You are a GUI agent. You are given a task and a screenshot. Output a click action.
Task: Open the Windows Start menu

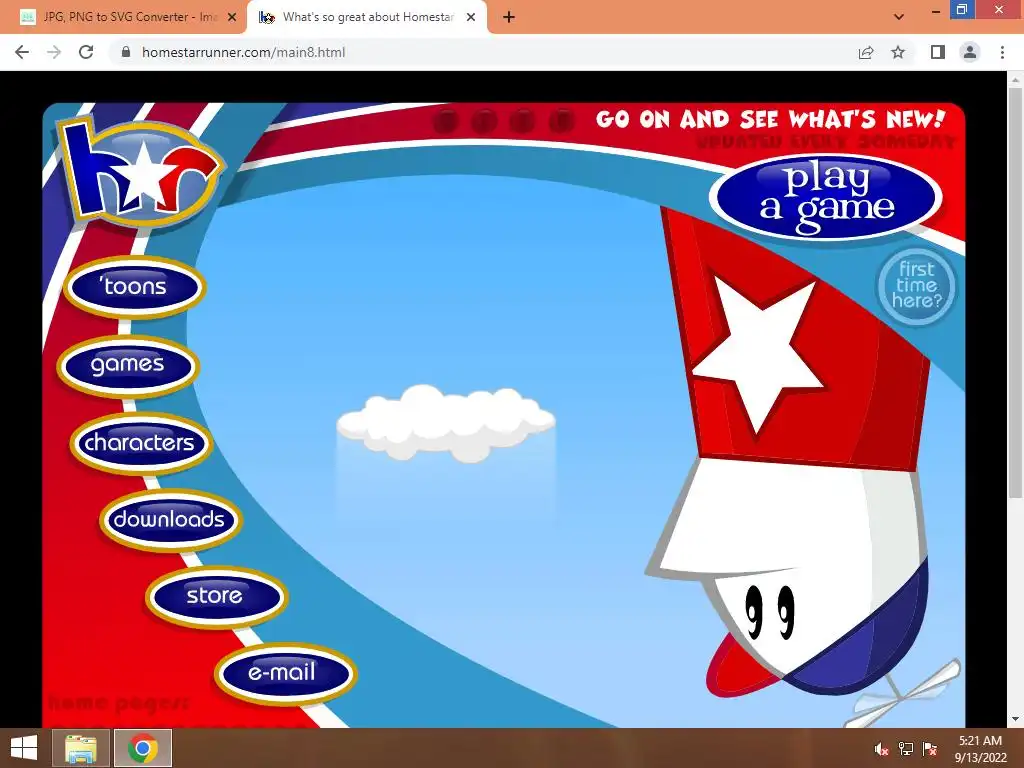(x=24, y=748)
